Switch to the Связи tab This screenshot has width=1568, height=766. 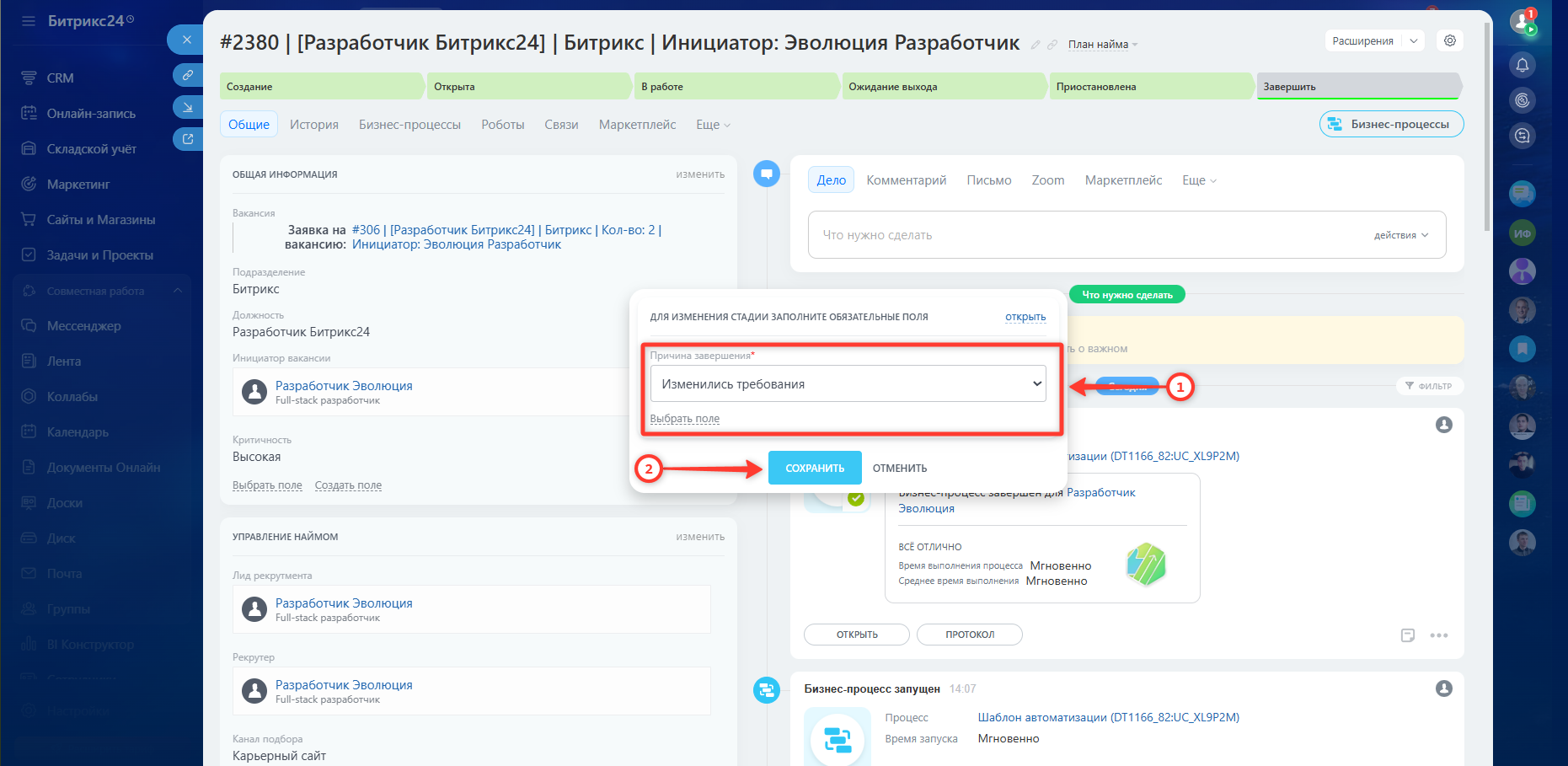[x=561, y=125]
